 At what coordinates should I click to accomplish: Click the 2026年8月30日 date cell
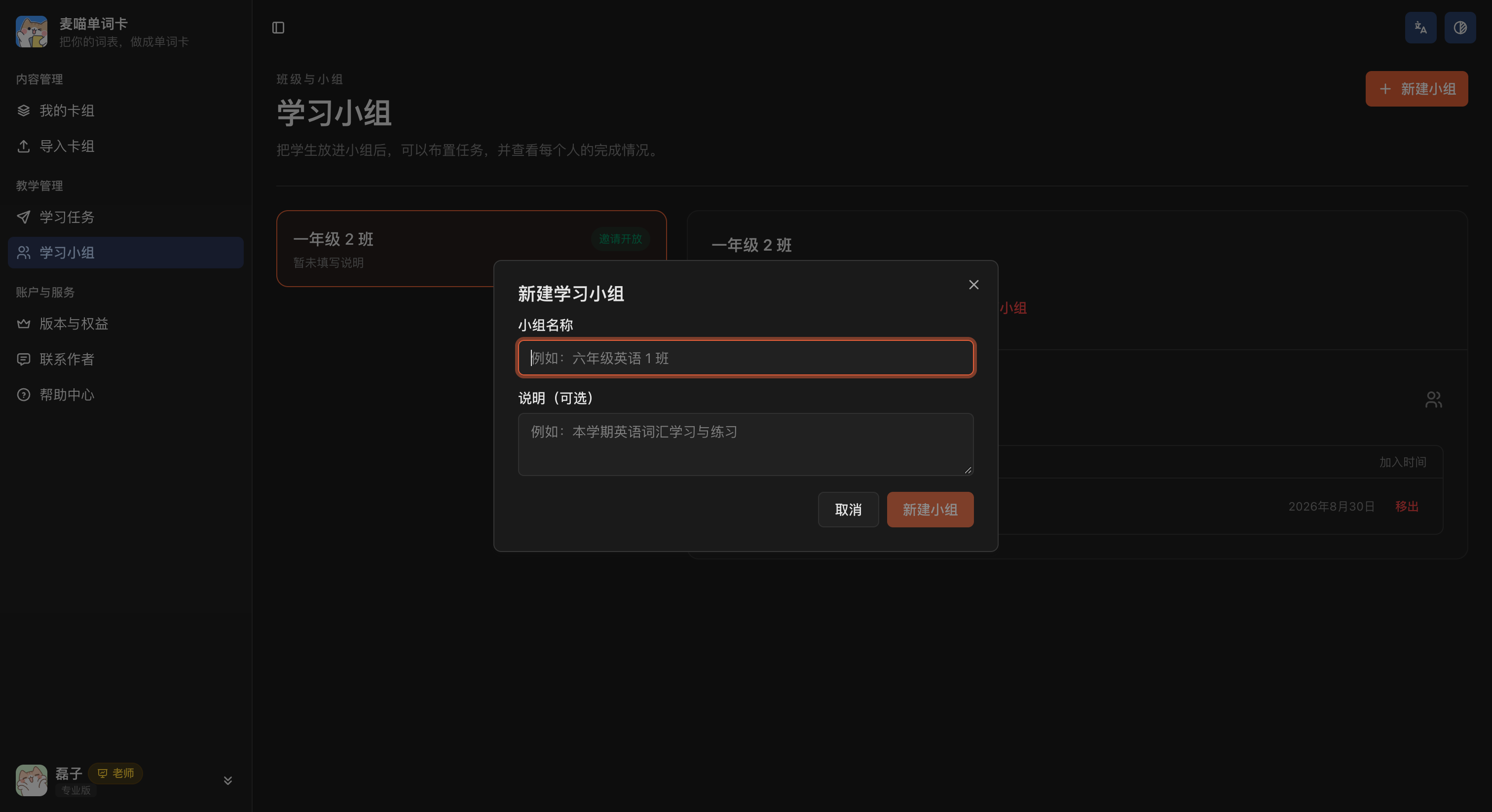(1331, 507)
